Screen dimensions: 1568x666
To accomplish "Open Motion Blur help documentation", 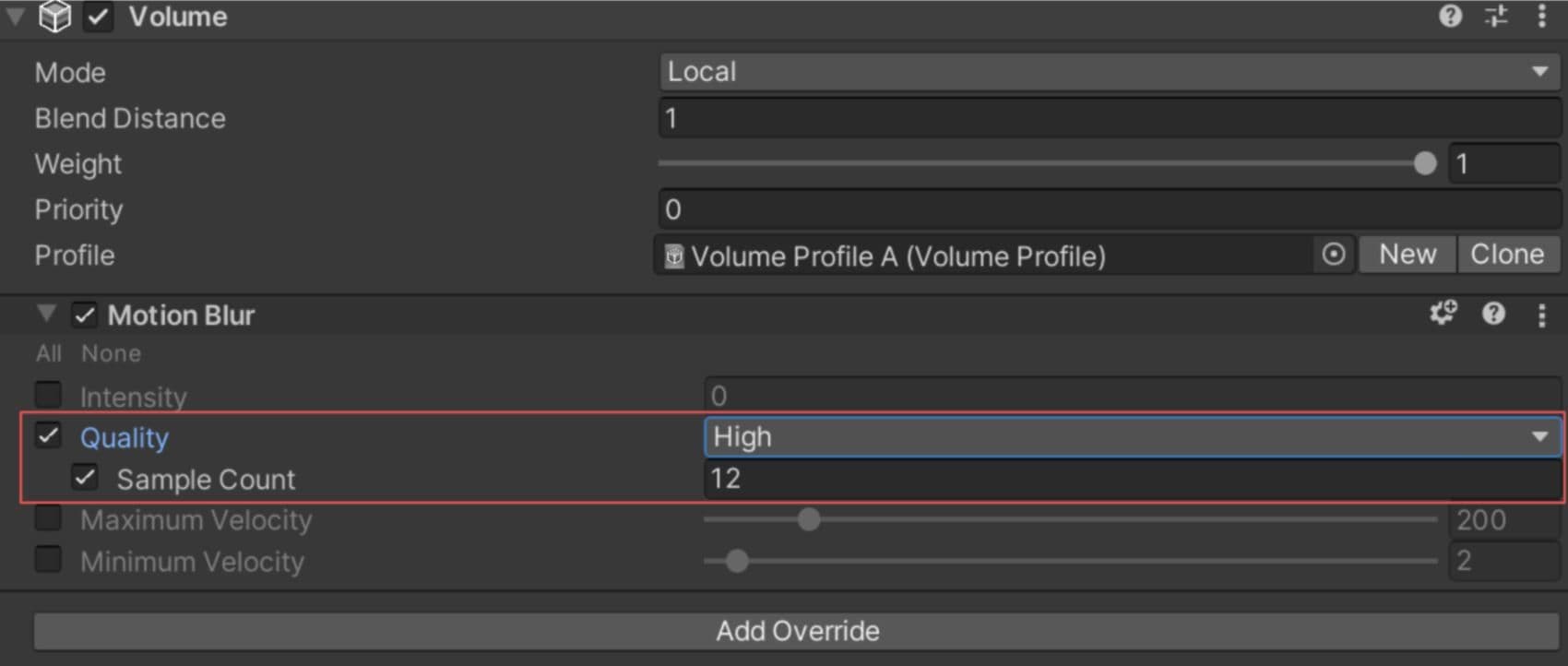I will (1493, 314).
